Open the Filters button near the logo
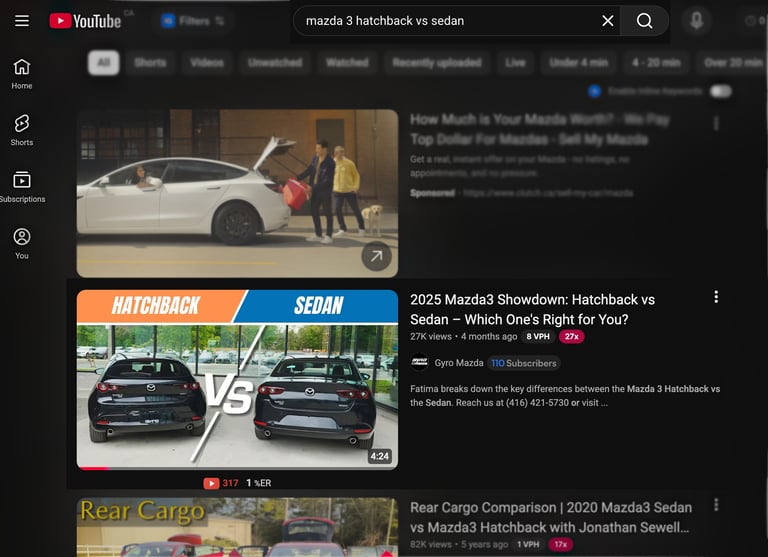The width and height of the screenshot is (768, 557). 192,21
